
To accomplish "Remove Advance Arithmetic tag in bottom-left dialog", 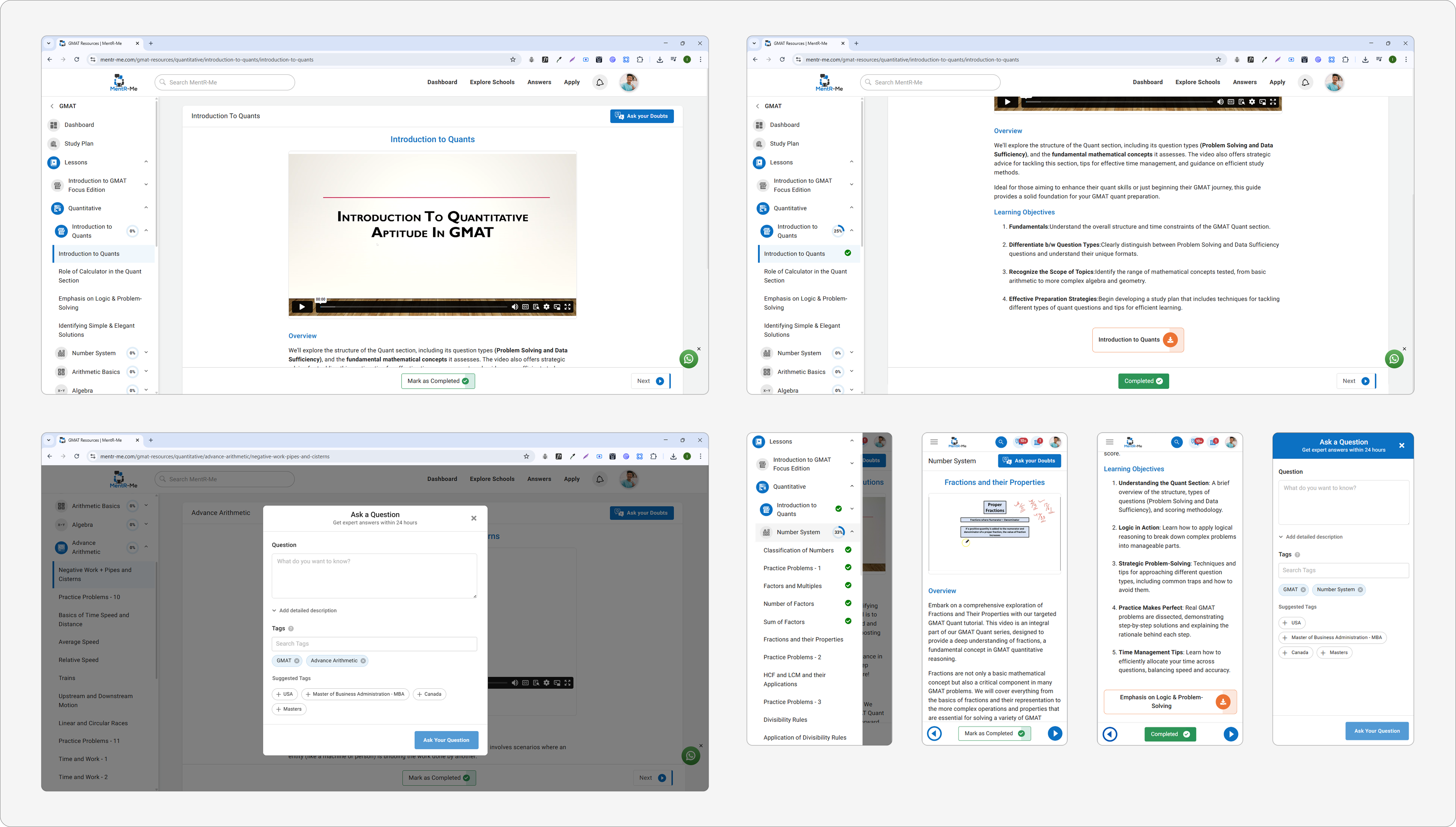I will 363,661.
